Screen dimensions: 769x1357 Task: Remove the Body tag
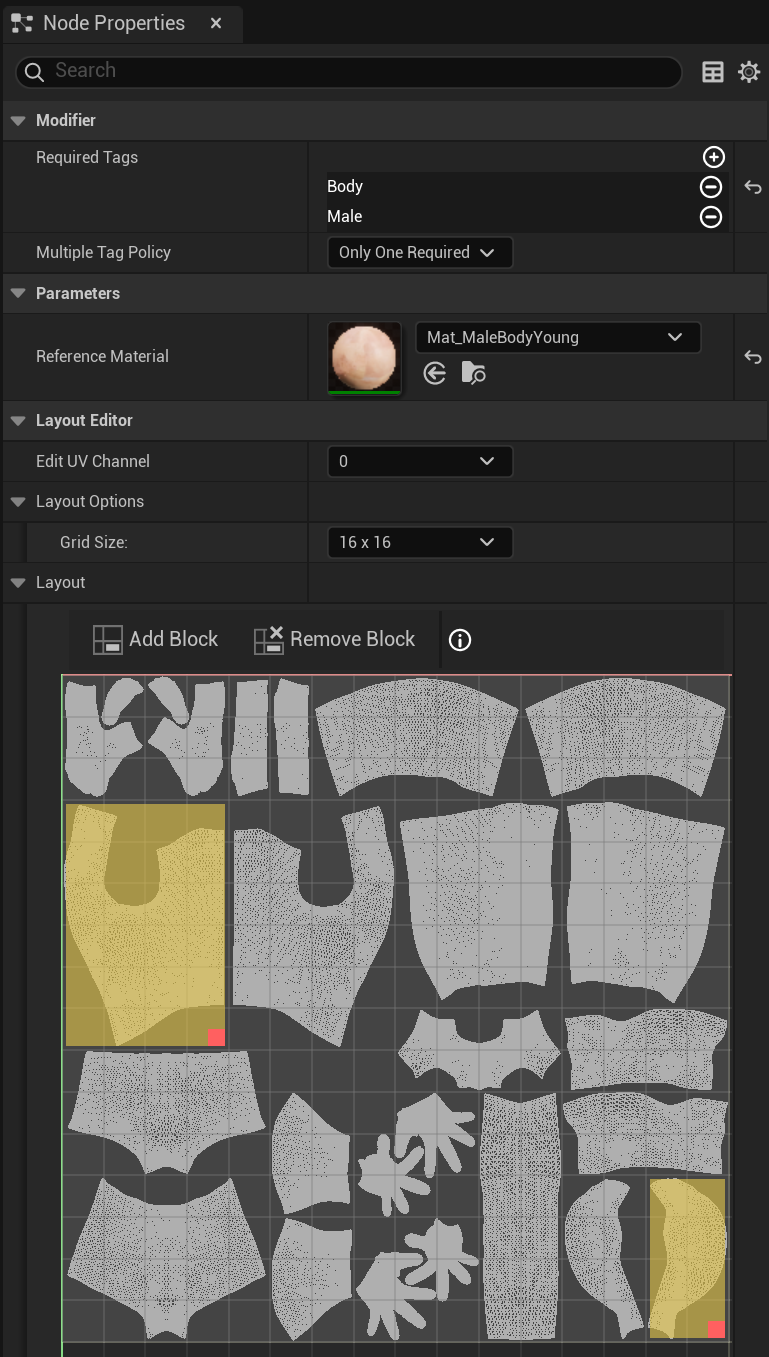coord(711,187)
